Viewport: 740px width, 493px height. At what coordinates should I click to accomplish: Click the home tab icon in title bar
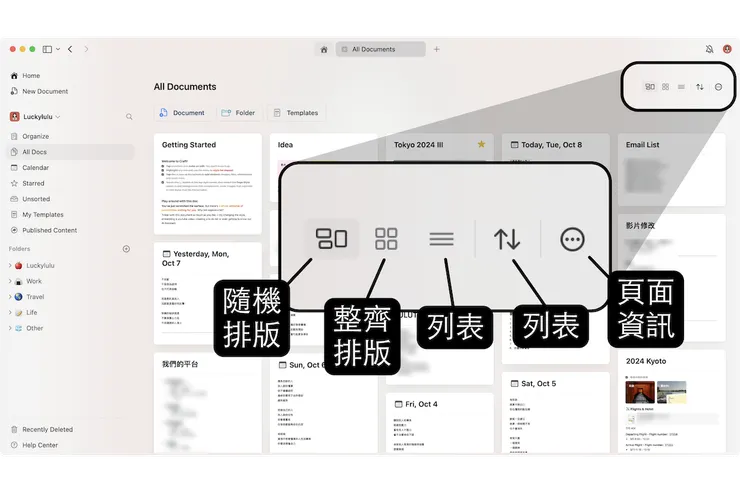pyautogui.click(x=324, y=49)
